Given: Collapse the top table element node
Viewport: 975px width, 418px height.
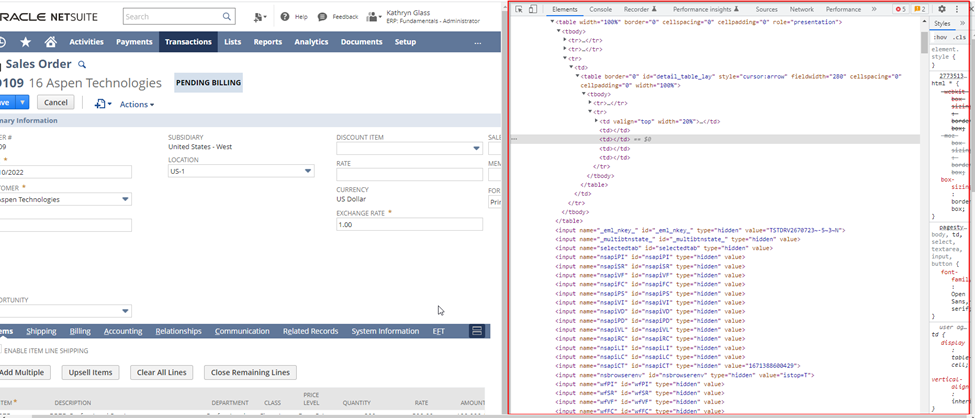Looking at the screenshot, I should [x=552, y=22].
